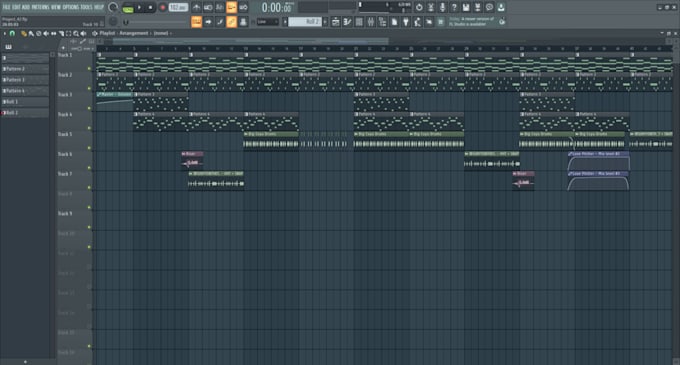
Task: Click the plugin picker plug icon
Action: [406, 22]
